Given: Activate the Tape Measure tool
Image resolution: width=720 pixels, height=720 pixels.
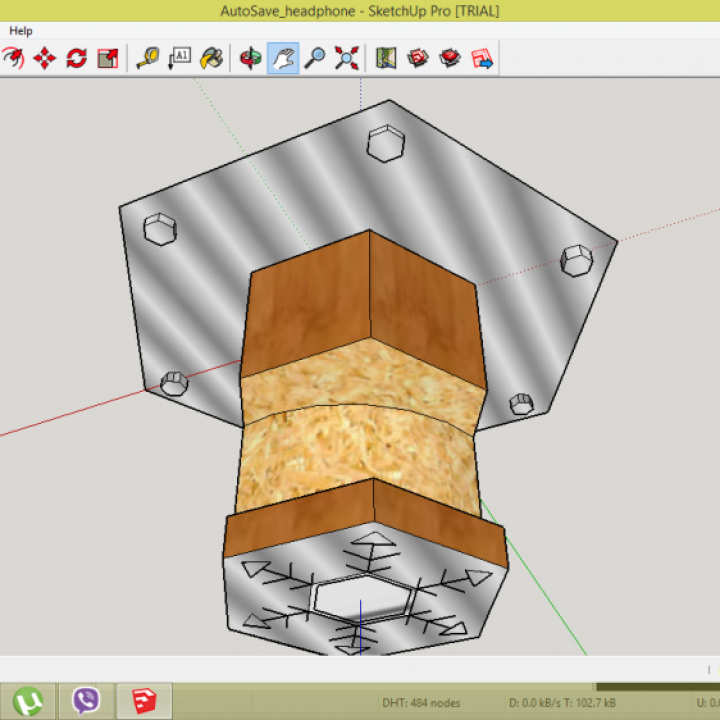Looking at the screenshot, I should point(148,58).
